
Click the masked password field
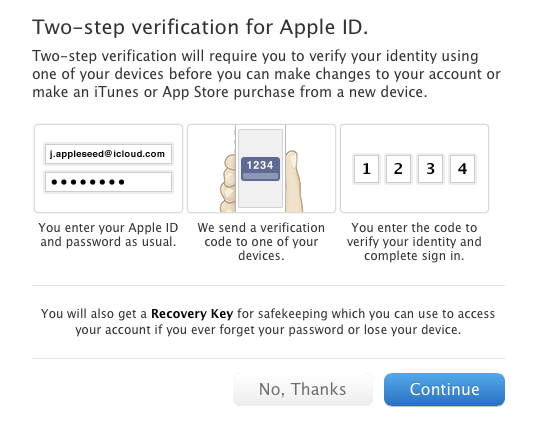coord(108,182)
